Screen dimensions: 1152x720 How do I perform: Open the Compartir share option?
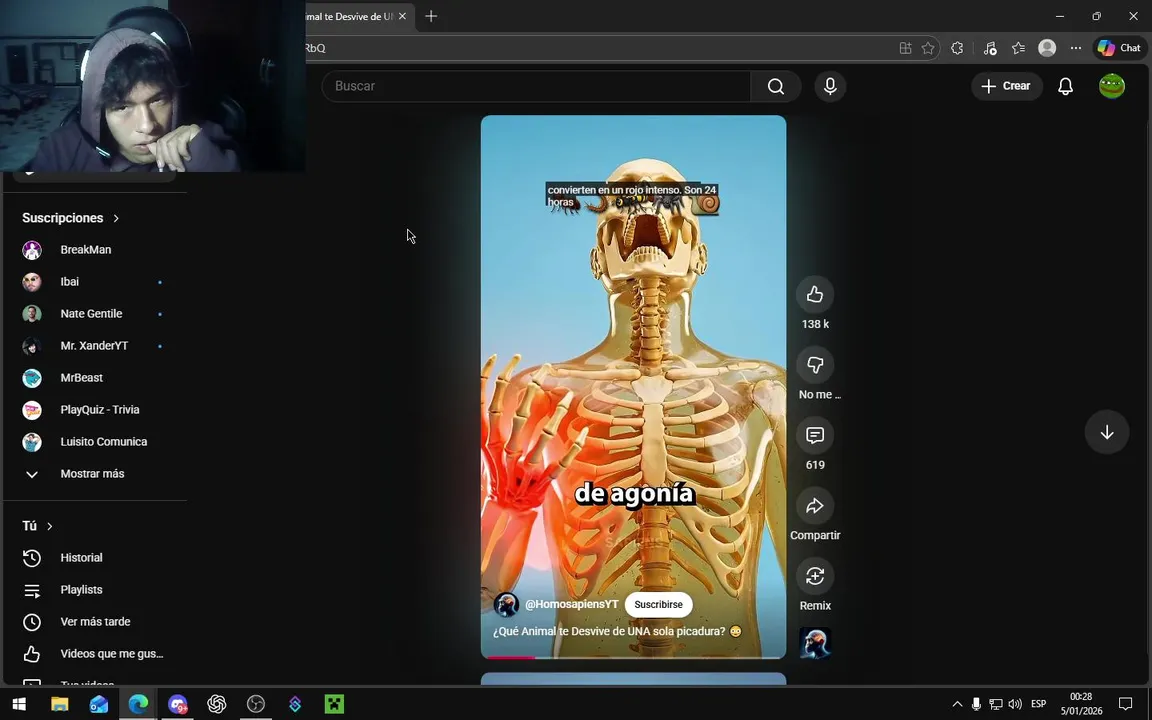tap(815, 506)
